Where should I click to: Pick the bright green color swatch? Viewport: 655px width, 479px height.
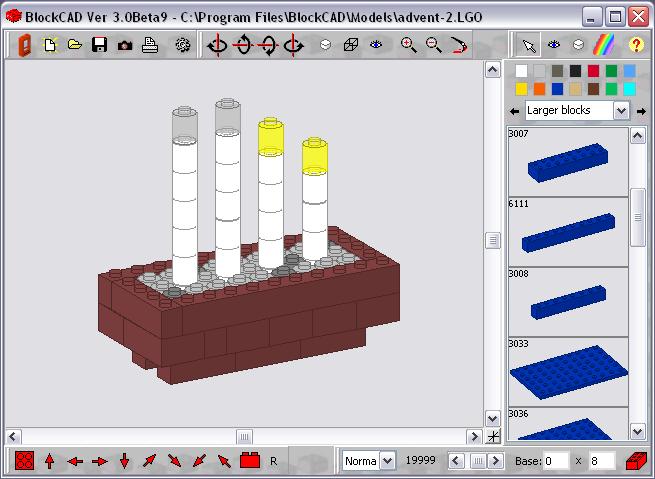pos(611,89)
